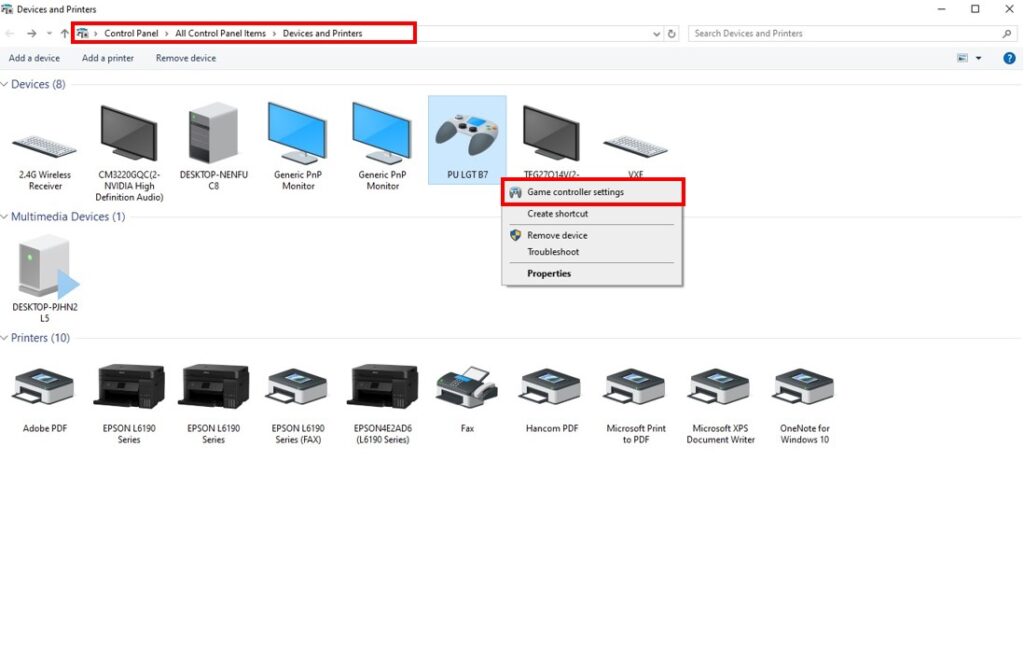Open the address bar history dropdown

click(656, 33)
